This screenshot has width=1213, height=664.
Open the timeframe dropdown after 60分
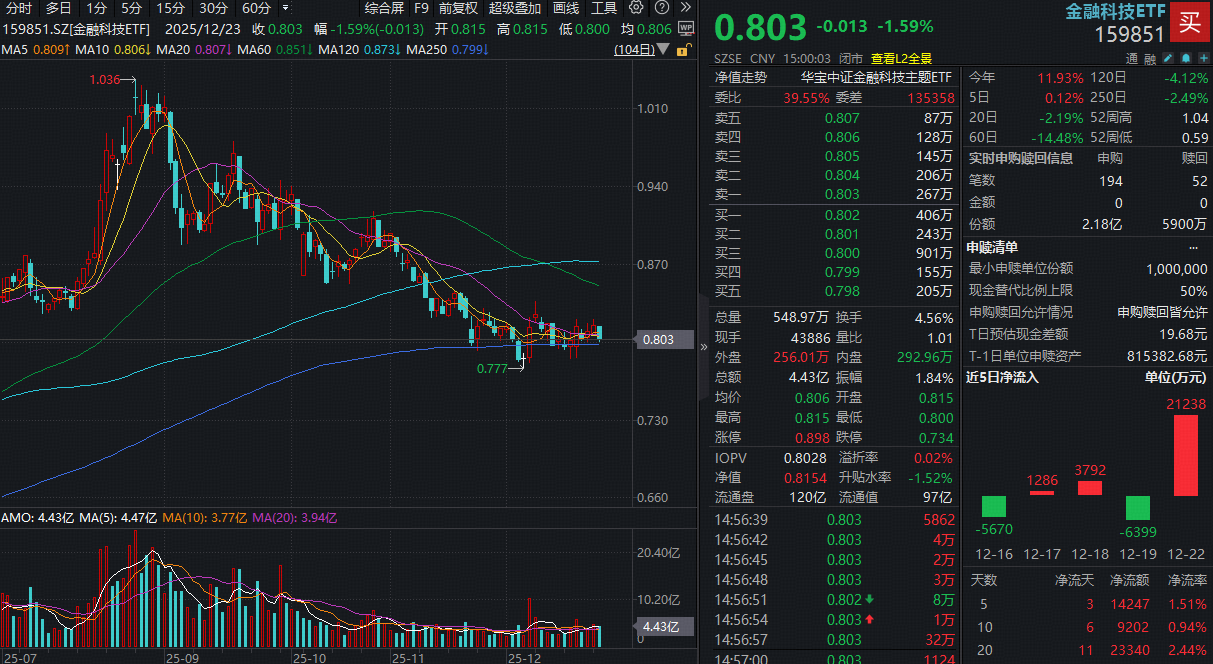(x=286, y=8)
